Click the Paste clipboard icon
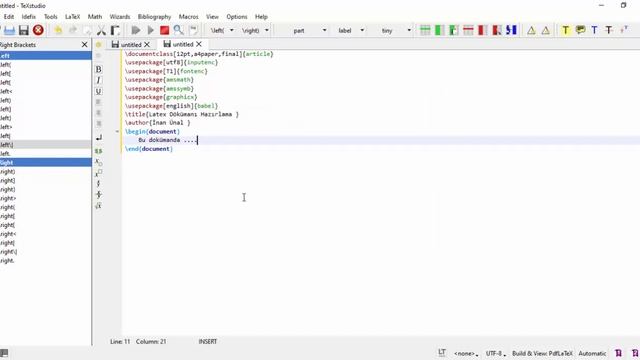 115,30
